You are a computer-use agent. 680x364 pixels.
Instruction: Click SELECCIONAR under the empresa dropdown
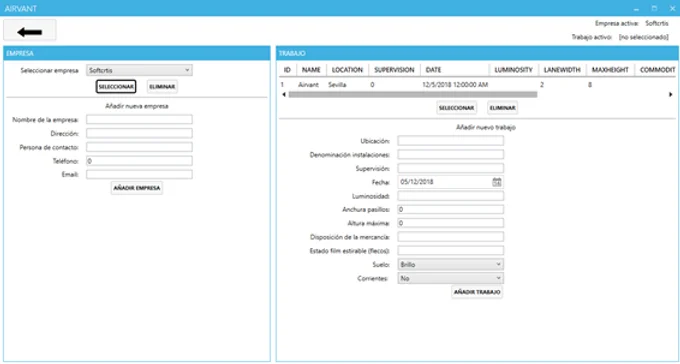pos(116,87)
